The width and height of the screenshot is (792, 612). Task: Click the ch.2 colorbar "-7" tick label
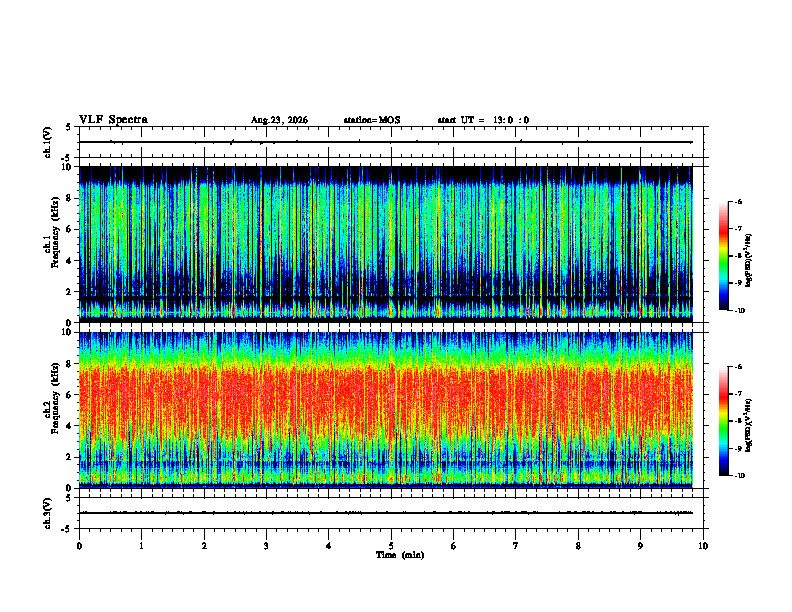pos(738,394)
